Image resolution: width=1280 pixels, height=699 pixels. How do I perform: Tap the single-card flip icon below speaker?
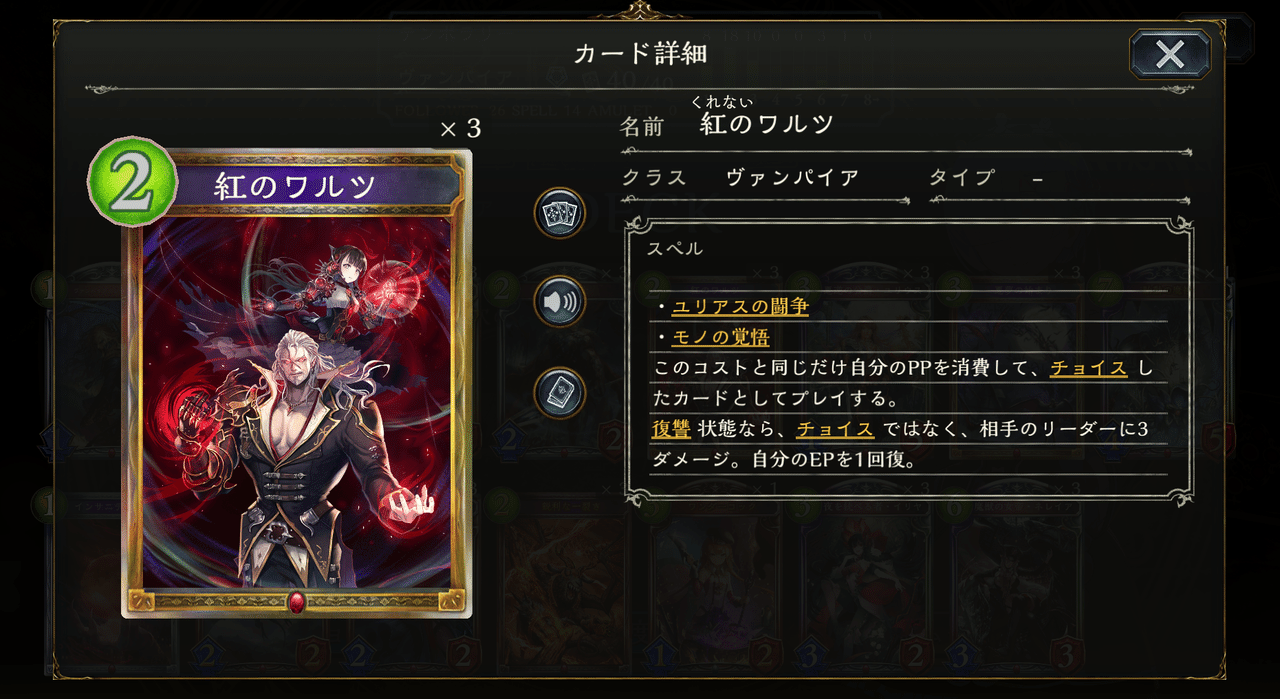pos(559,392)
